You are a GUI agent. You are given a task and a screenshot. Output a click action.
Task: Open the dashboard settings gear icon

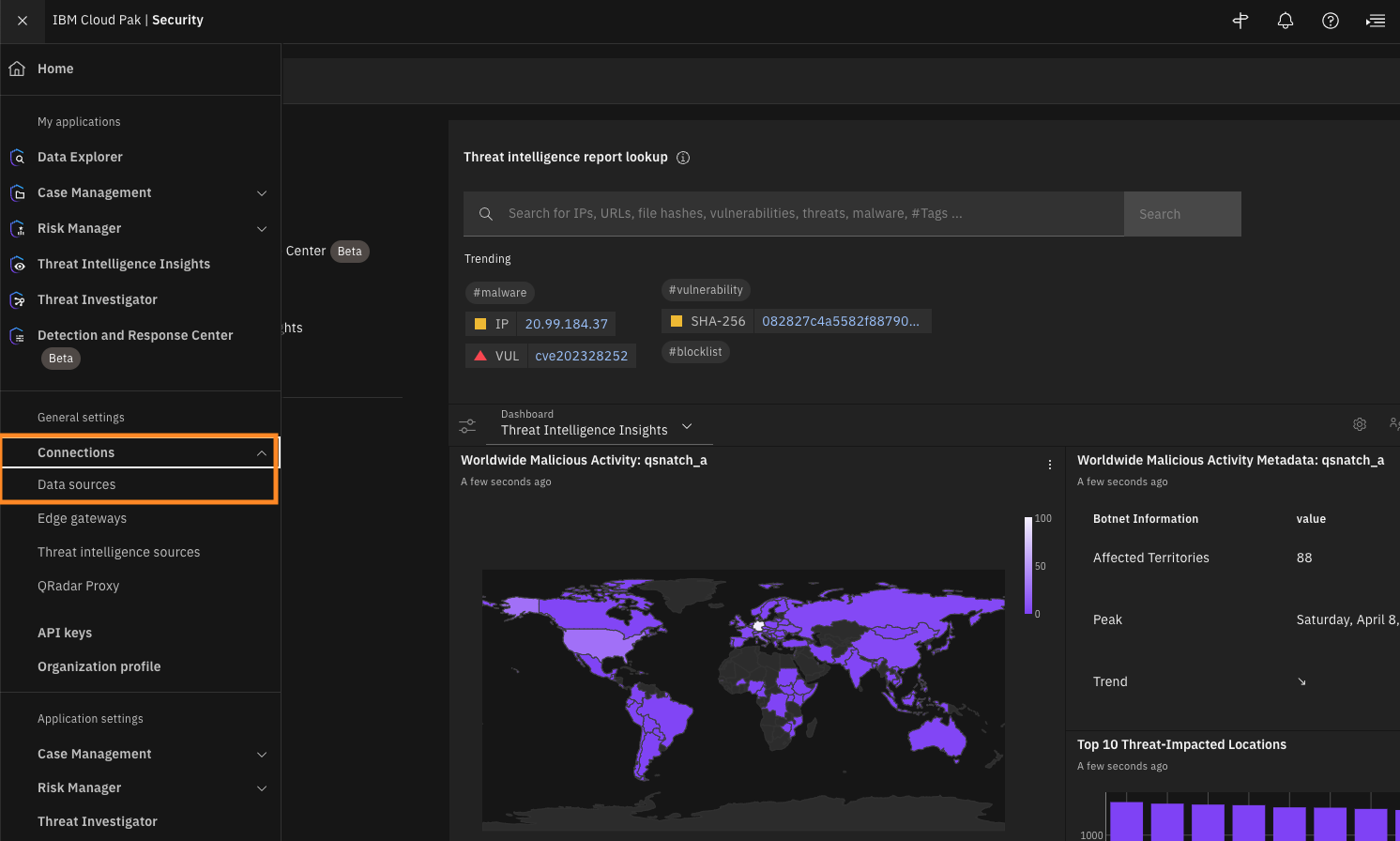click(1360, 424)
